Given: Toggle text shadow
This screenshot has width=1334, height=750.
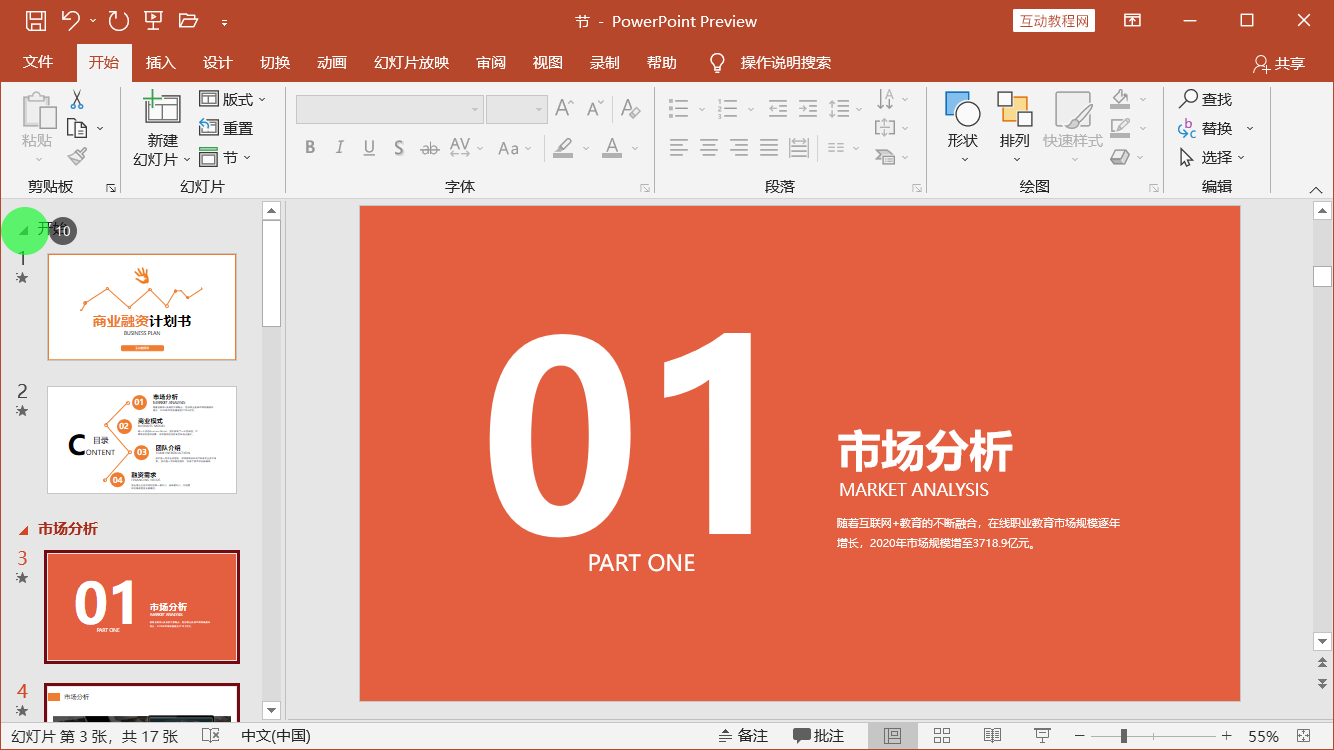Looking at the screenshot, I should (398, 148).
